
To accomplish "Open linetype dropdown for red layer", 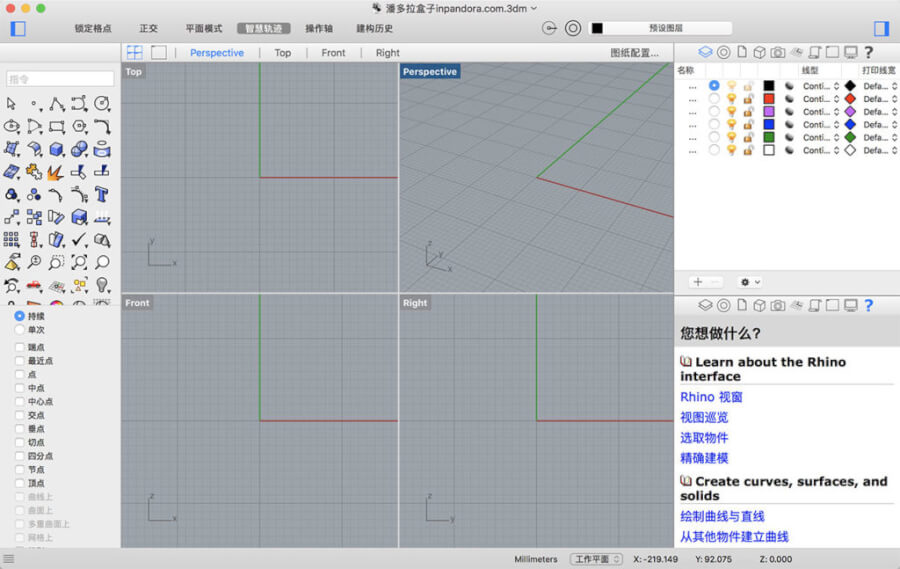I will (821, 99).
